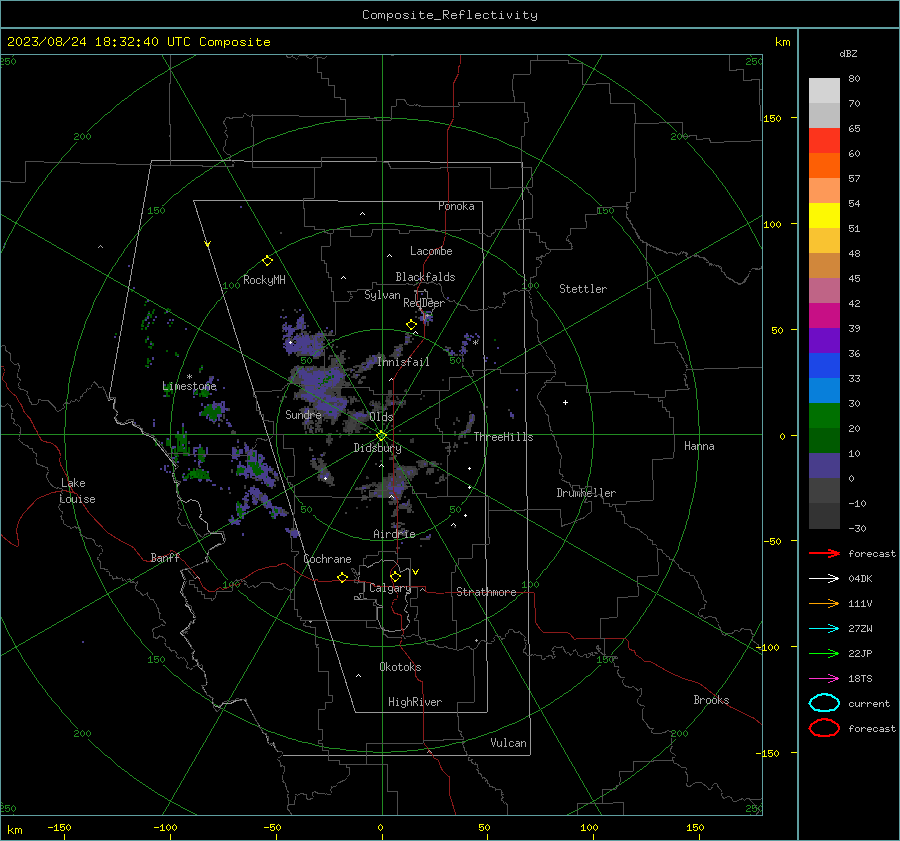Click the Innisfail label
Viewport: 900px width, 841px height.
(x=403, y=362)
